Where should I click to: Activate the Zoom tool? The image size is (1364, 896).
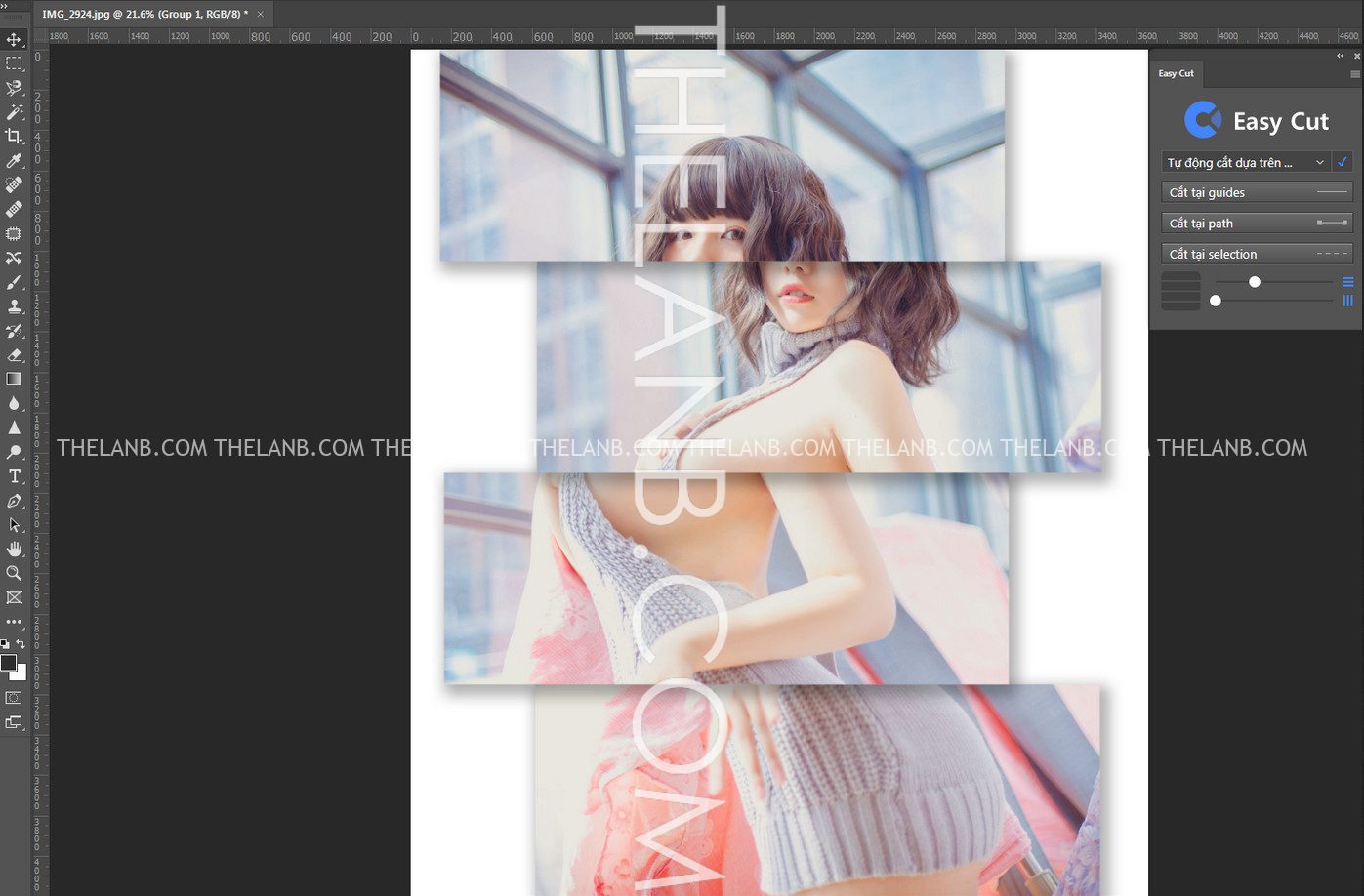tap(14, 573)
